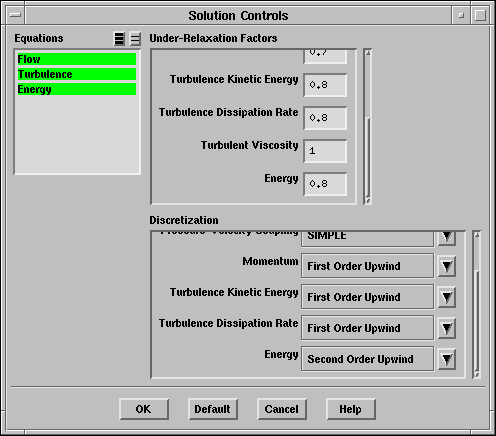Click Momentum First Order Upwind box
The height and width of the screenshot is (436, 496).
tap(367, 266)
